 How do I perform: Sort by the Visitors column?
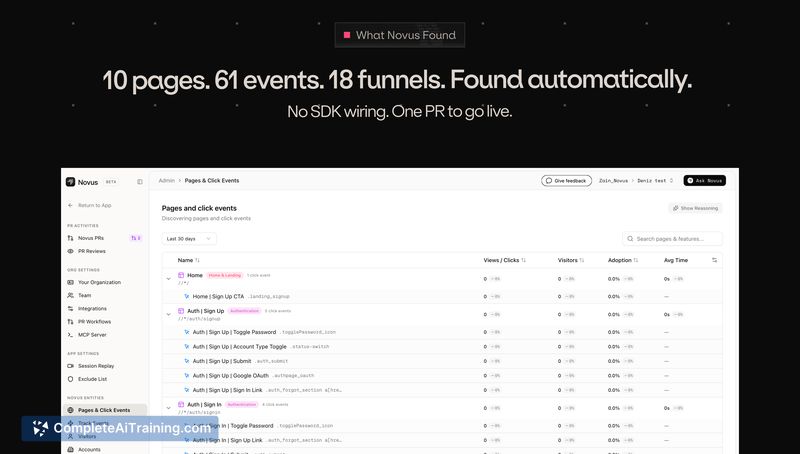click(x=570, y=260)
